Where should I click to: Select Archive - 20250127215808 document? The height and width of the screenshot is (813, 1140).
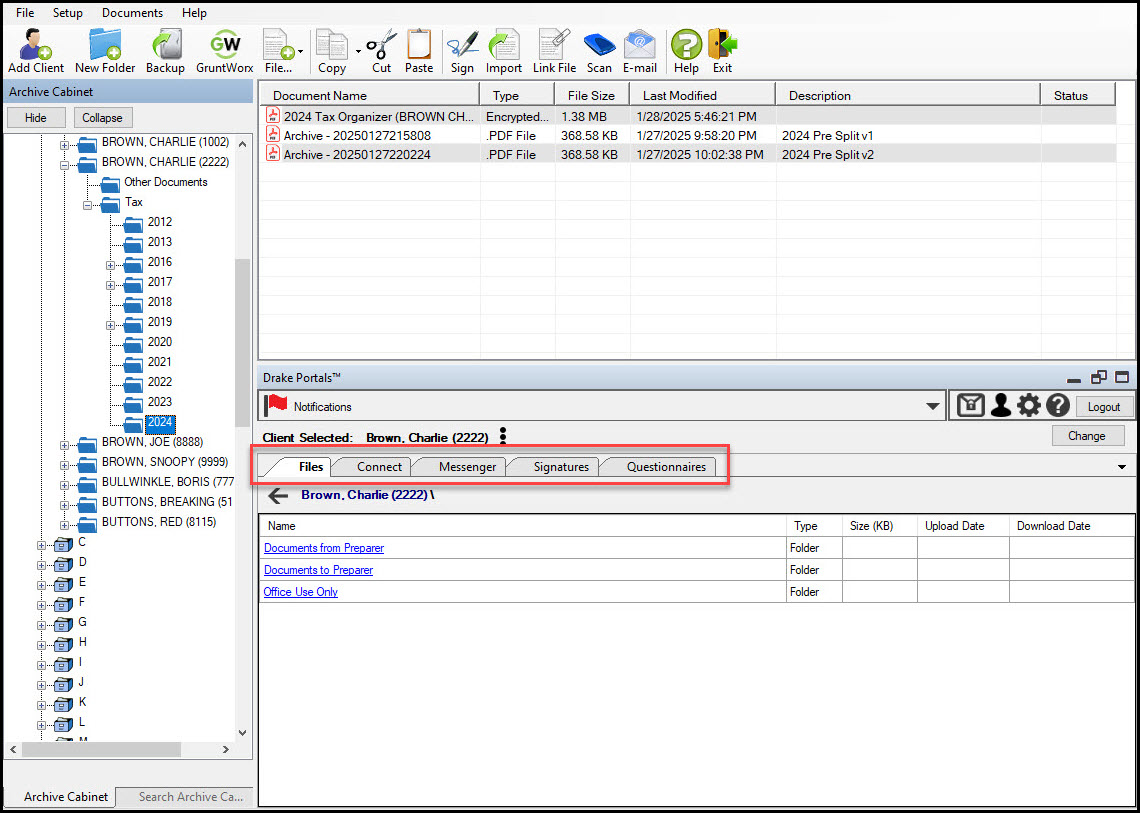357,135
